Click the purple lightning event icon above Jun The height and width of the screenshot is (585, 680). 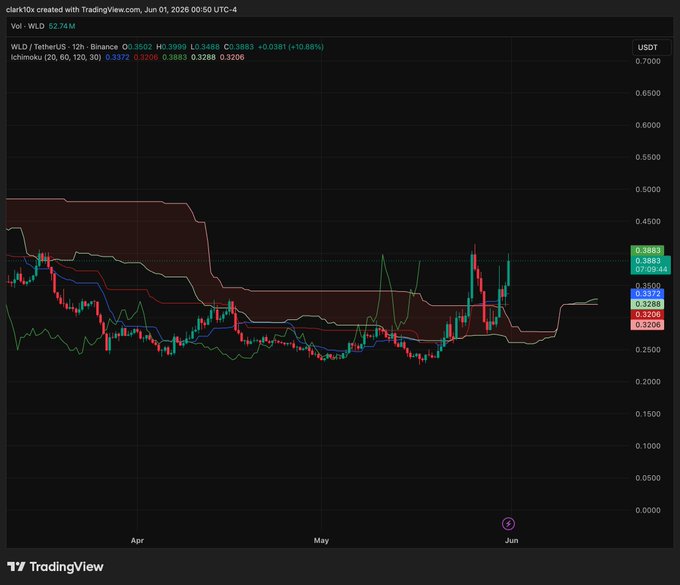(x=508, y=523)
